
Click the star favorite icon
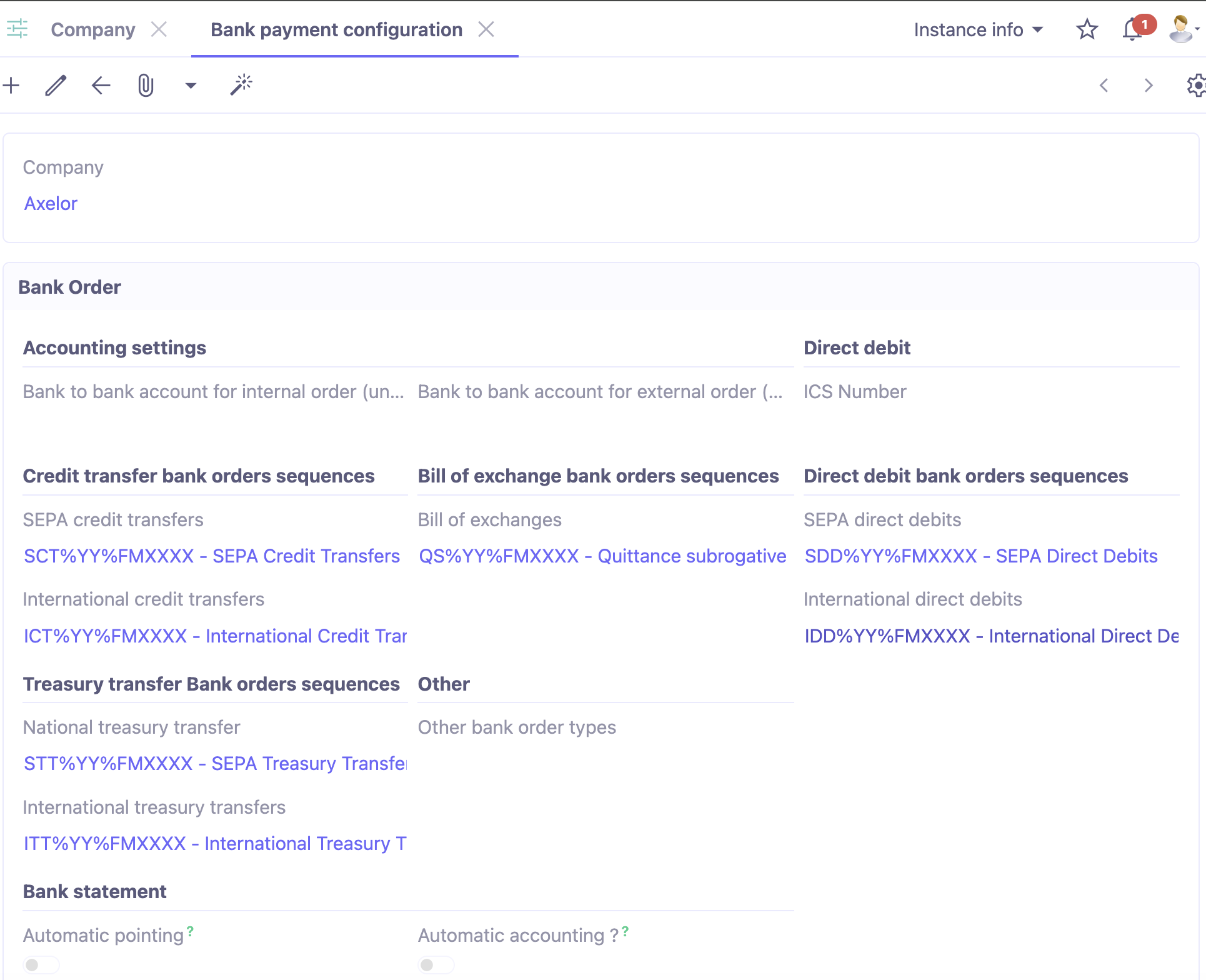(x=1087, y=29)
